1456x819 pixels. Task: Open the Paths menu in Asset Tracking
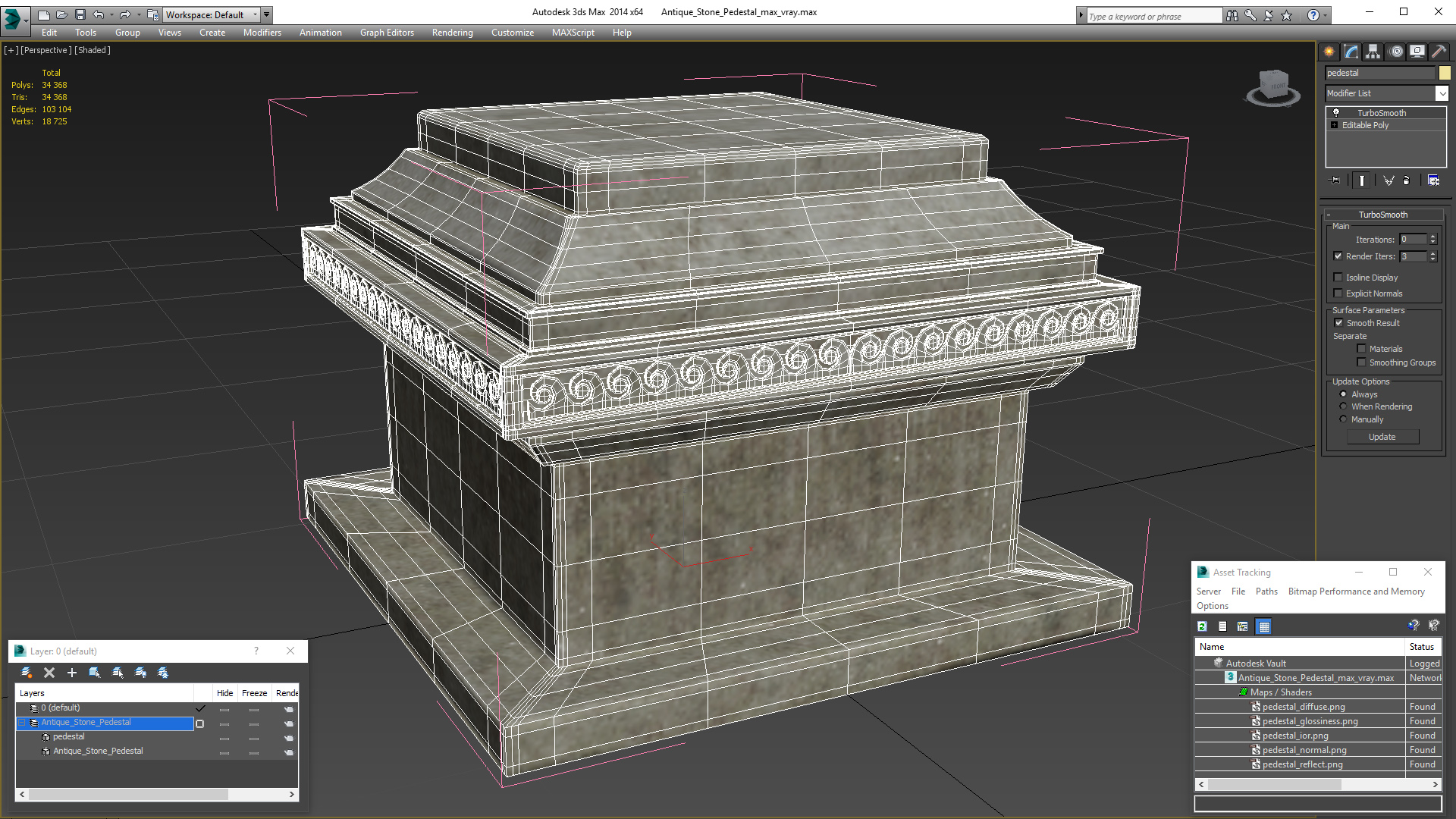click(x=1266, y=591)
